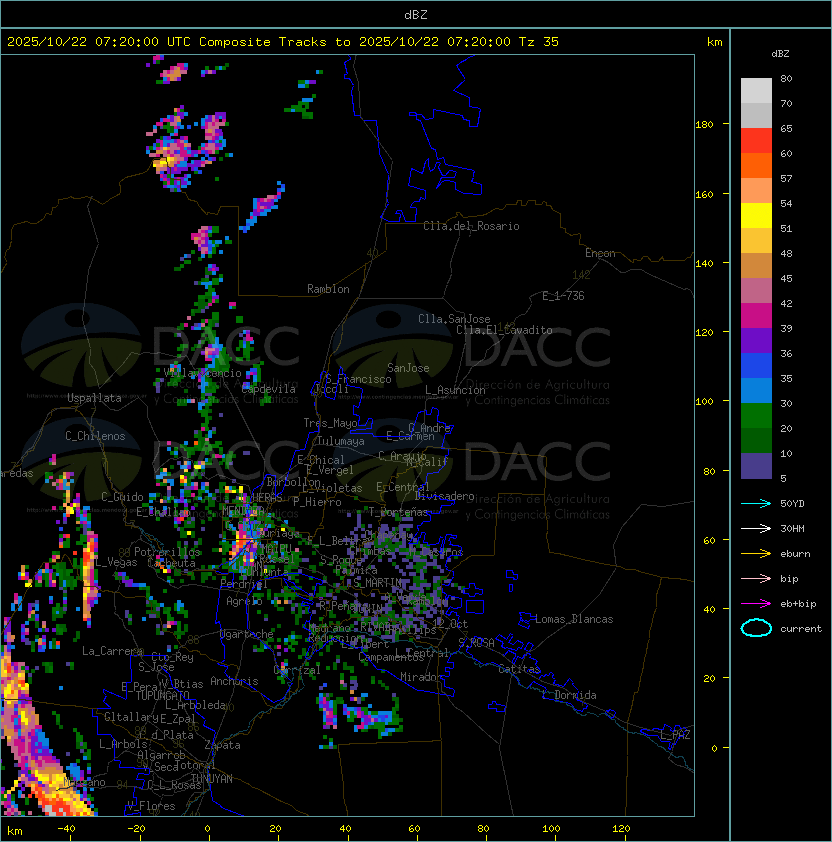This screenshot has width=832, height=842.
Task: Click the L_Asuncion map label
Action: coord(455,390)
